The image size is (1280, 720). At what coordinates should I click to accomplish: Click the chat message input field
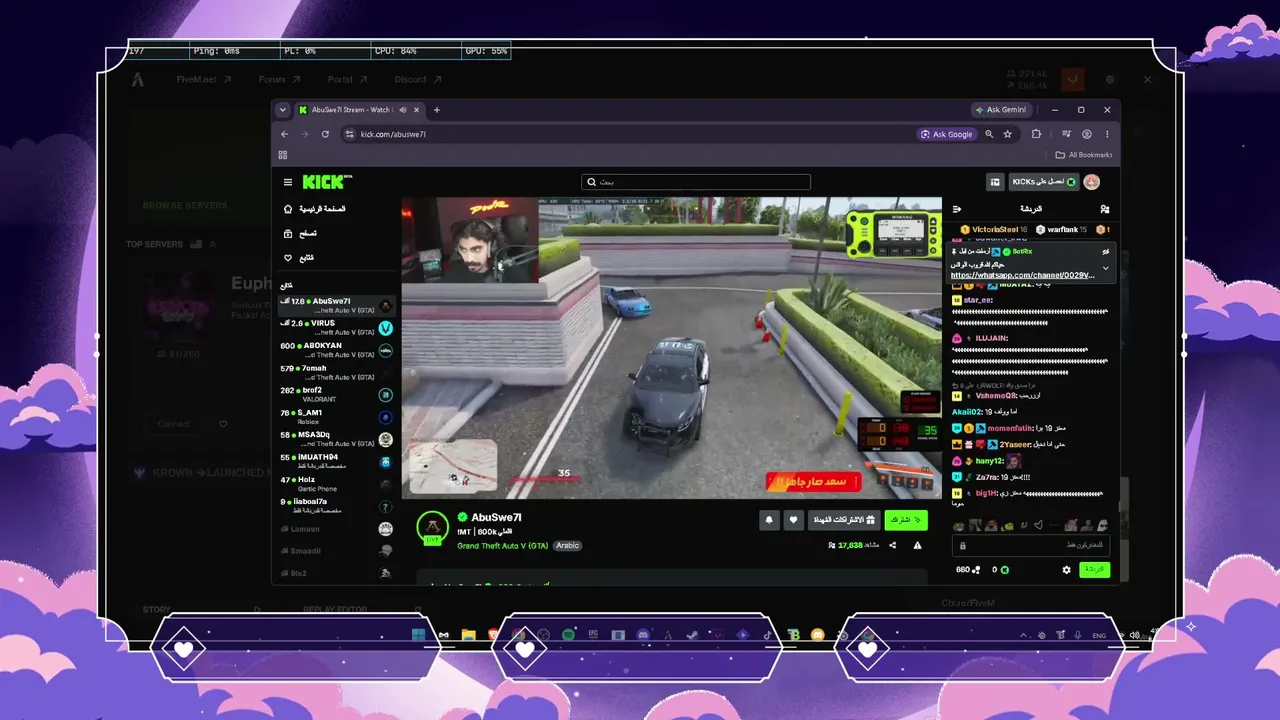click(1031, 545)
